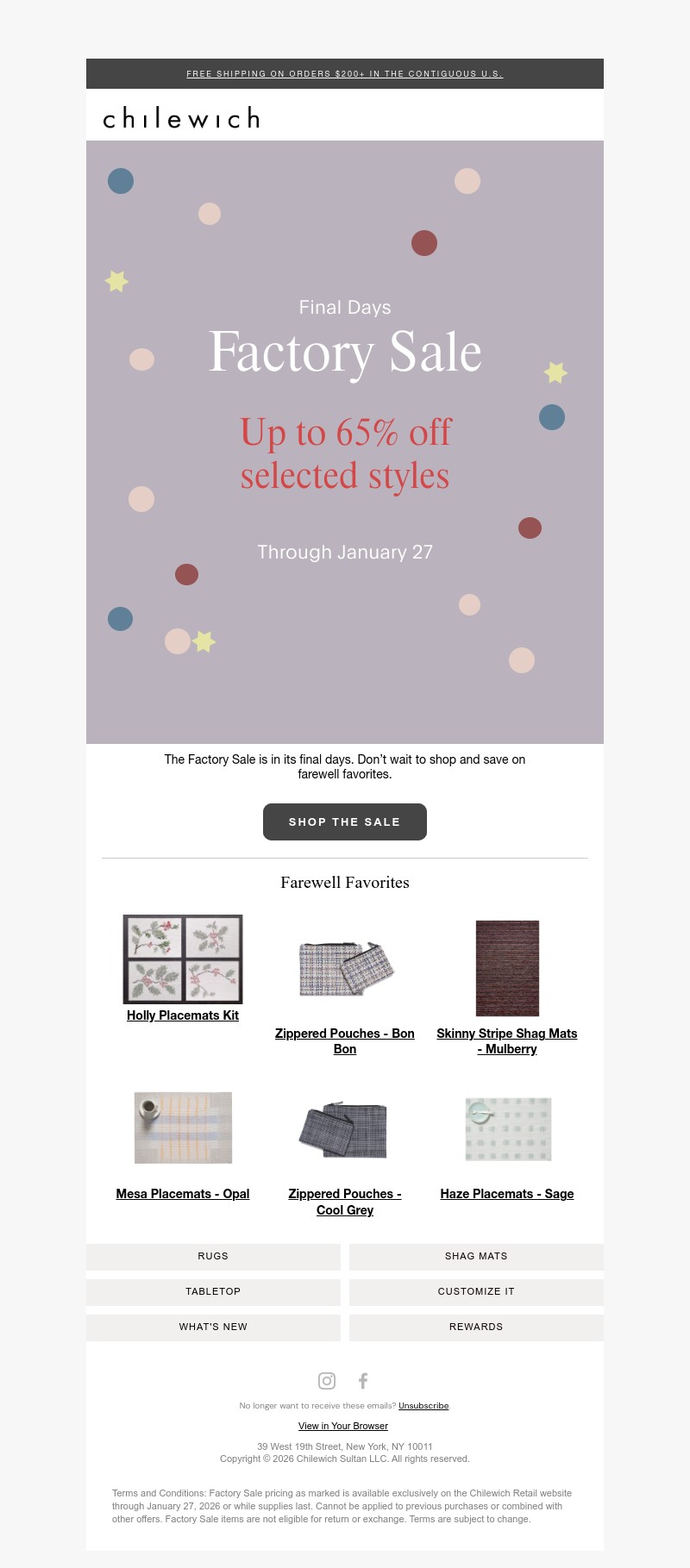
Task: Select Zippered Pouches - Bon Bon
Action: click(x=344, y=1040)
